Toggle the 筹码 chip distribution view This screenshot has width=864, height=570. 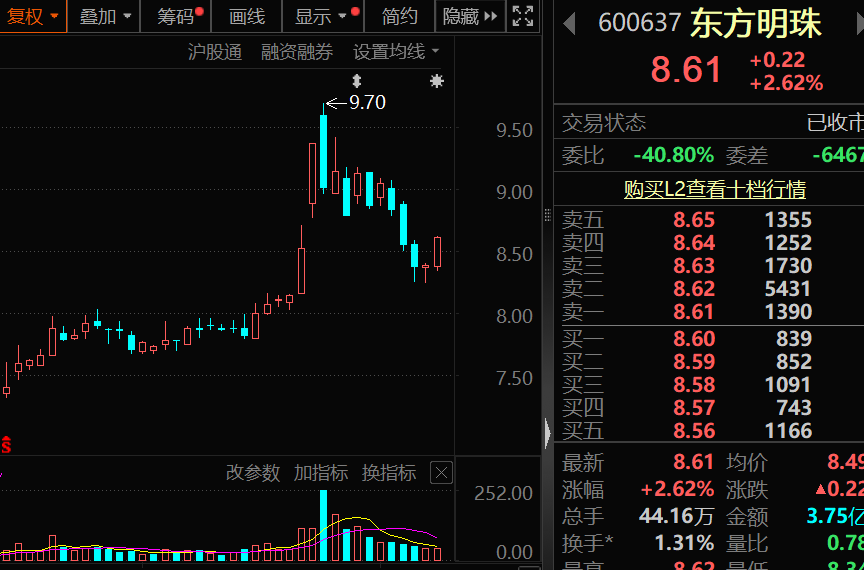(x=177, y=16)
